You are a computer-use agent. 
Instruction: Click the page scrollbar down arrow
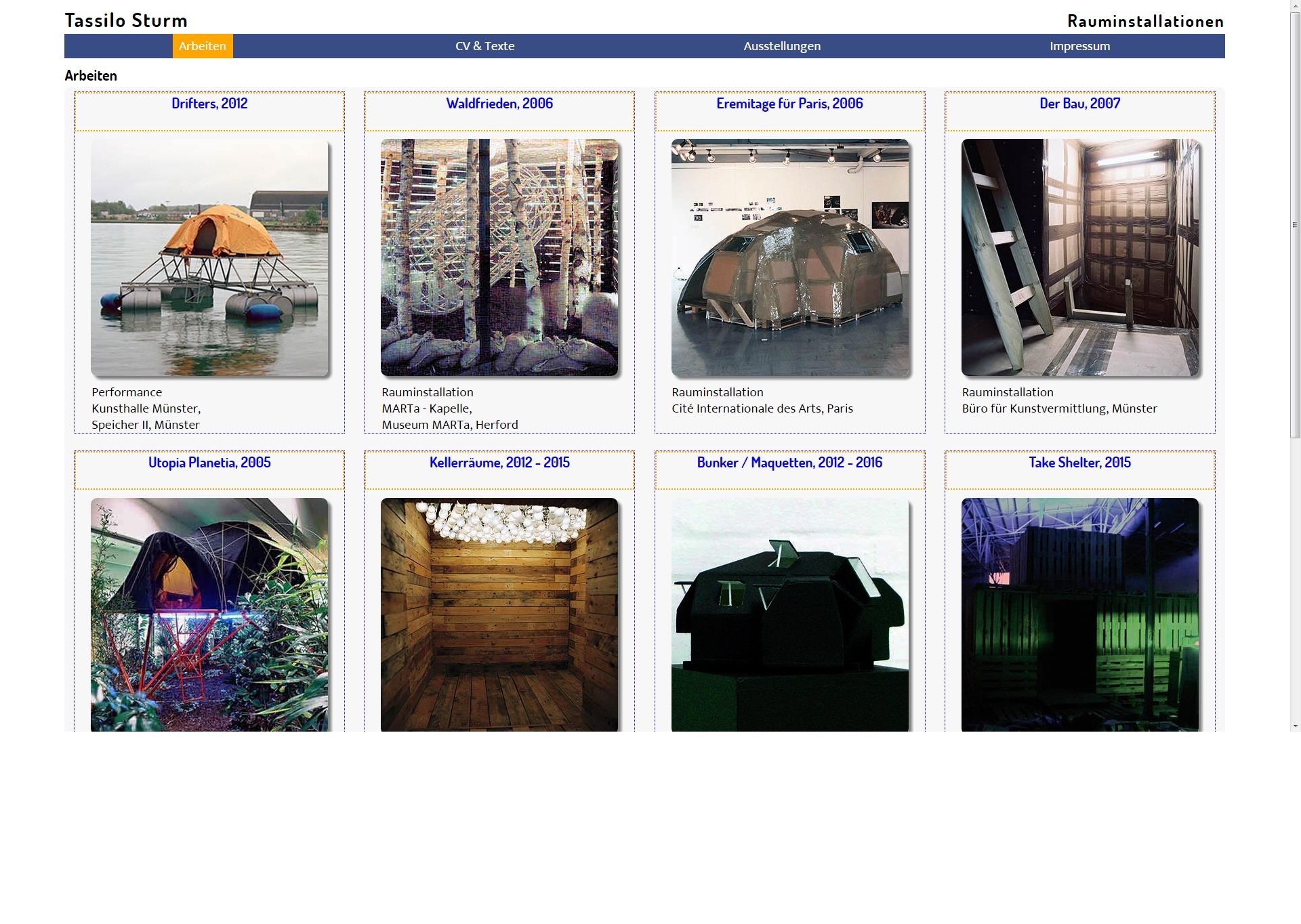1295,726
